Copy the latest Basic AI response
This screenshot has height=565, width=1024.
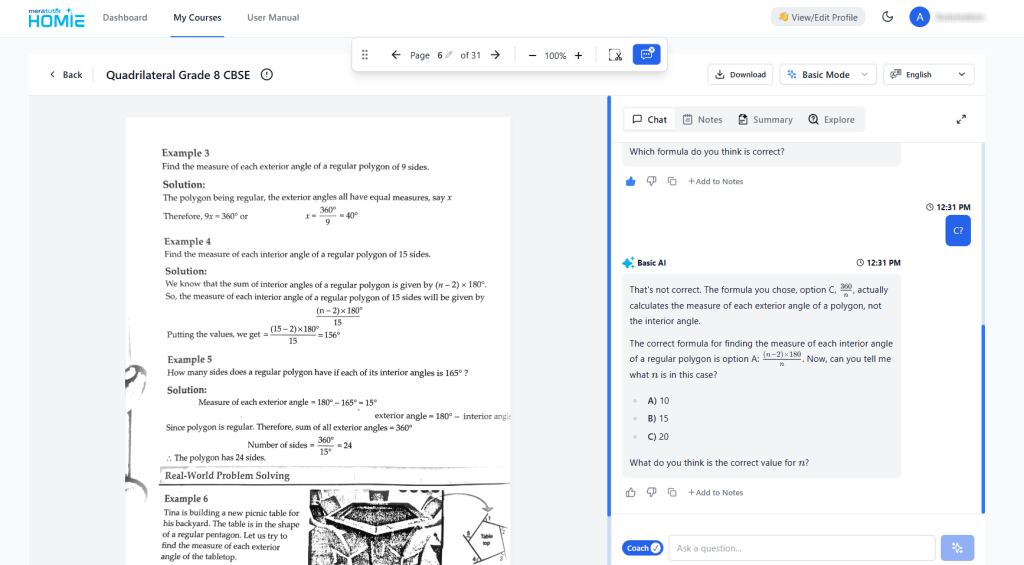tap(672, 492)
